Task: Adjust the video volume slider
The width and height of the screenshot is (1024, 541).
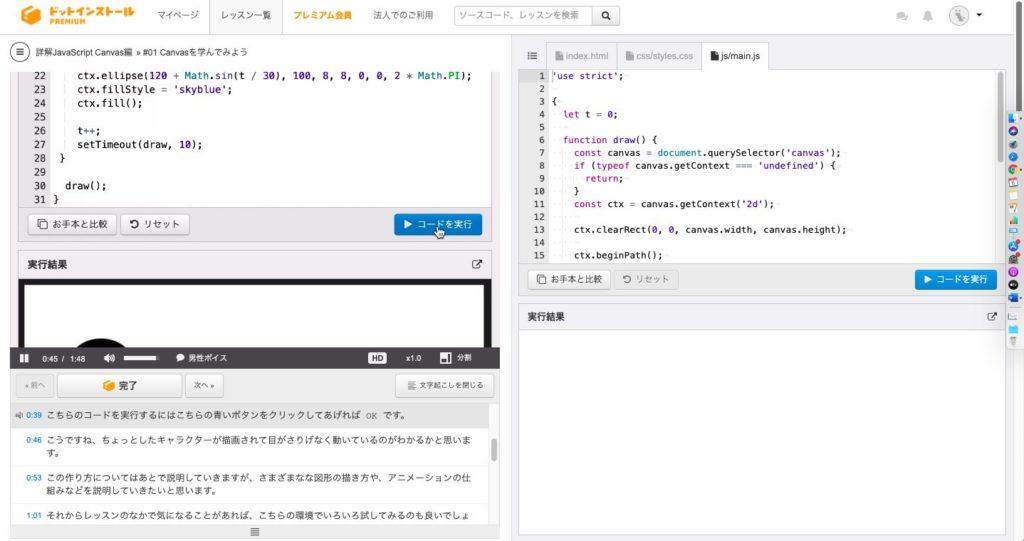Action: point(141,358)
